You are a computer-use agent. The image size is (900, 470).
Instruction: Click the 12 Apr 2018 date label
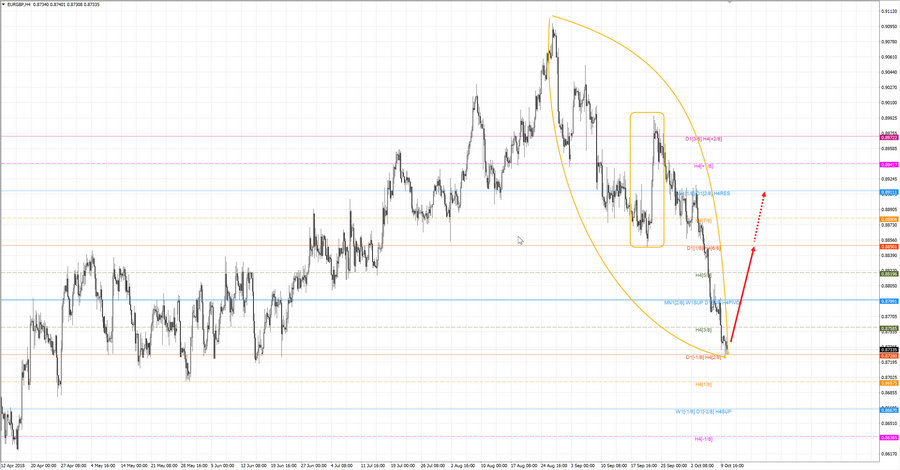[13, 466]
